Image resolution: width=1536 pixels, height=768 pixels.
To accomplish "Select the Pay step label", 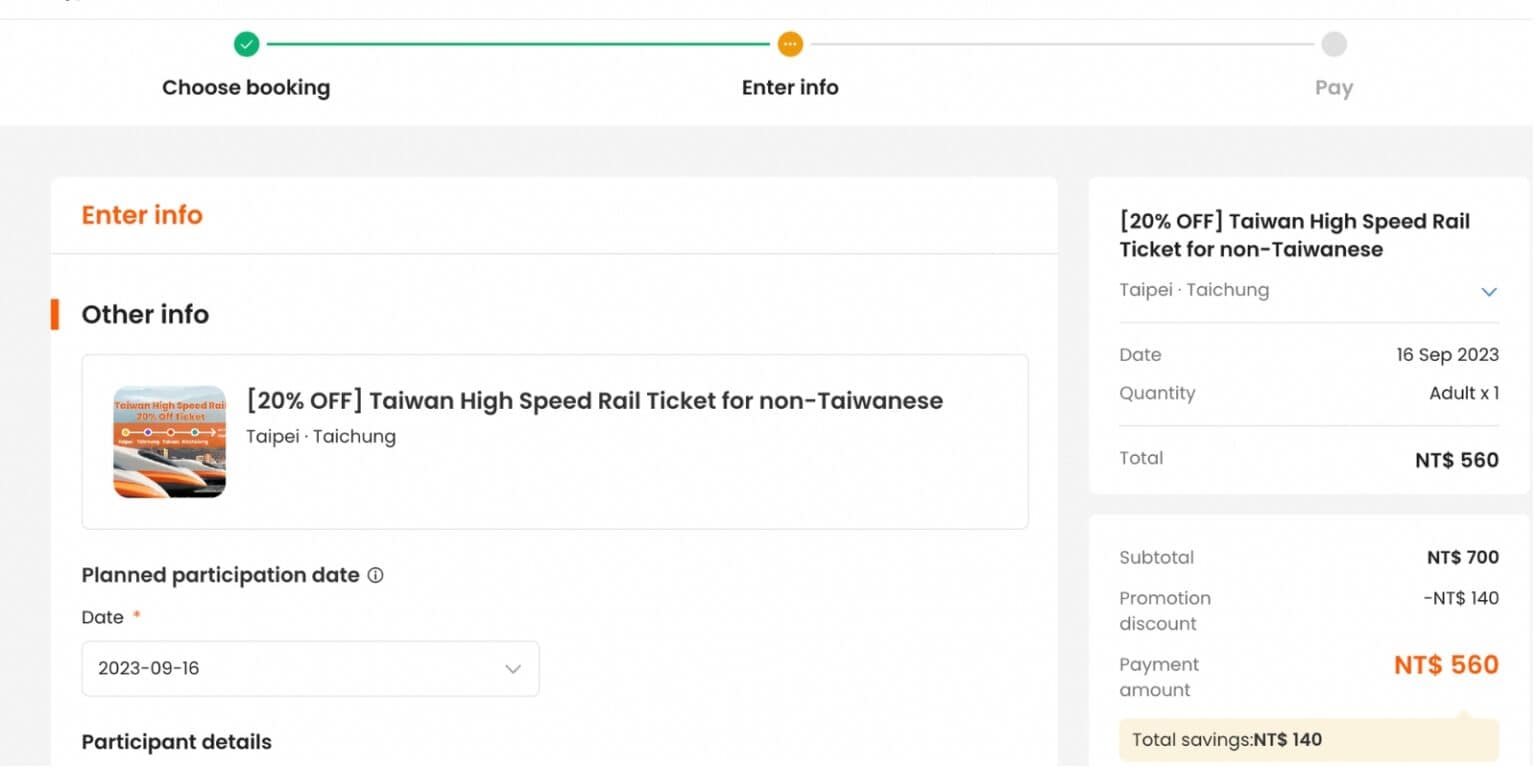I will pyautogui.click(x=1334, y=87).
